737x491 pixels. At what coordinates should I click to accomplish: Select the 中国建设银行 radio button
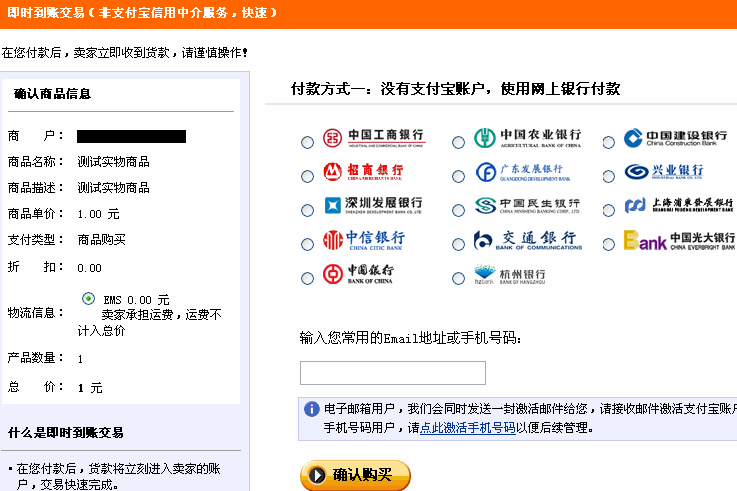[609, 142]
